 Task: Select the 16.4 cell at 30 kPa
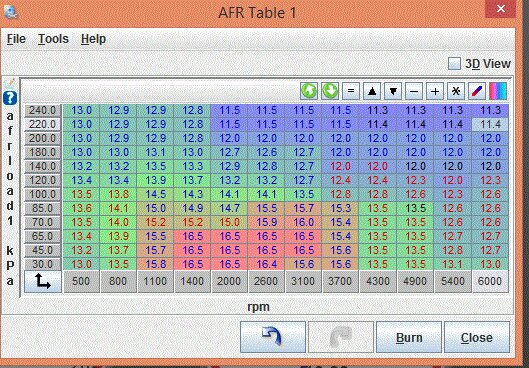pos(266,264)
